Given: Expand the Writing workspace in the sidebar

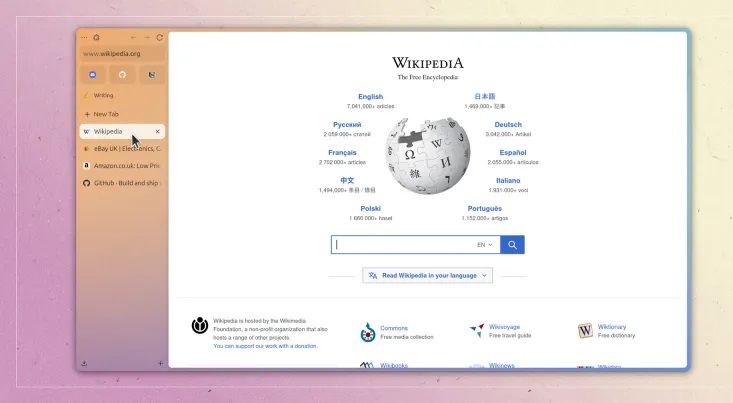Looking at the screenshot, I should (x=103, y=96).
